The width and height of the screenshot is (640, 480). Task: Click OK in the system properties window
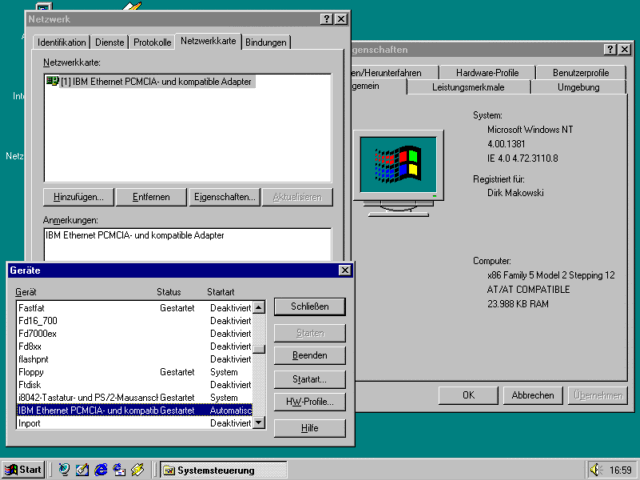coord(468,396)
